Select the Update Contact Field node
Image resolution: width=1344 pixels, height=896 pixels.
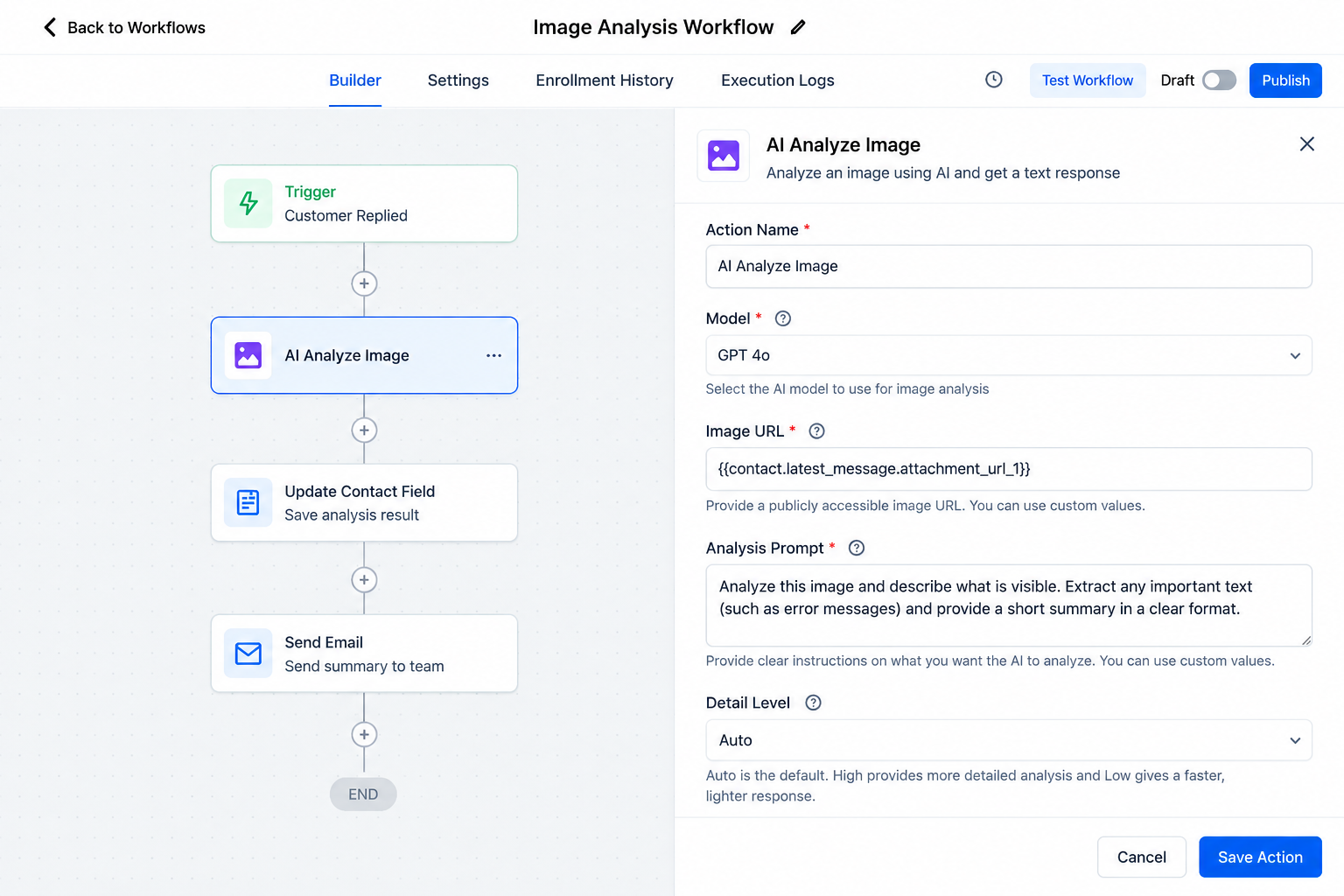pyautogui.click(x=364, y=503)
